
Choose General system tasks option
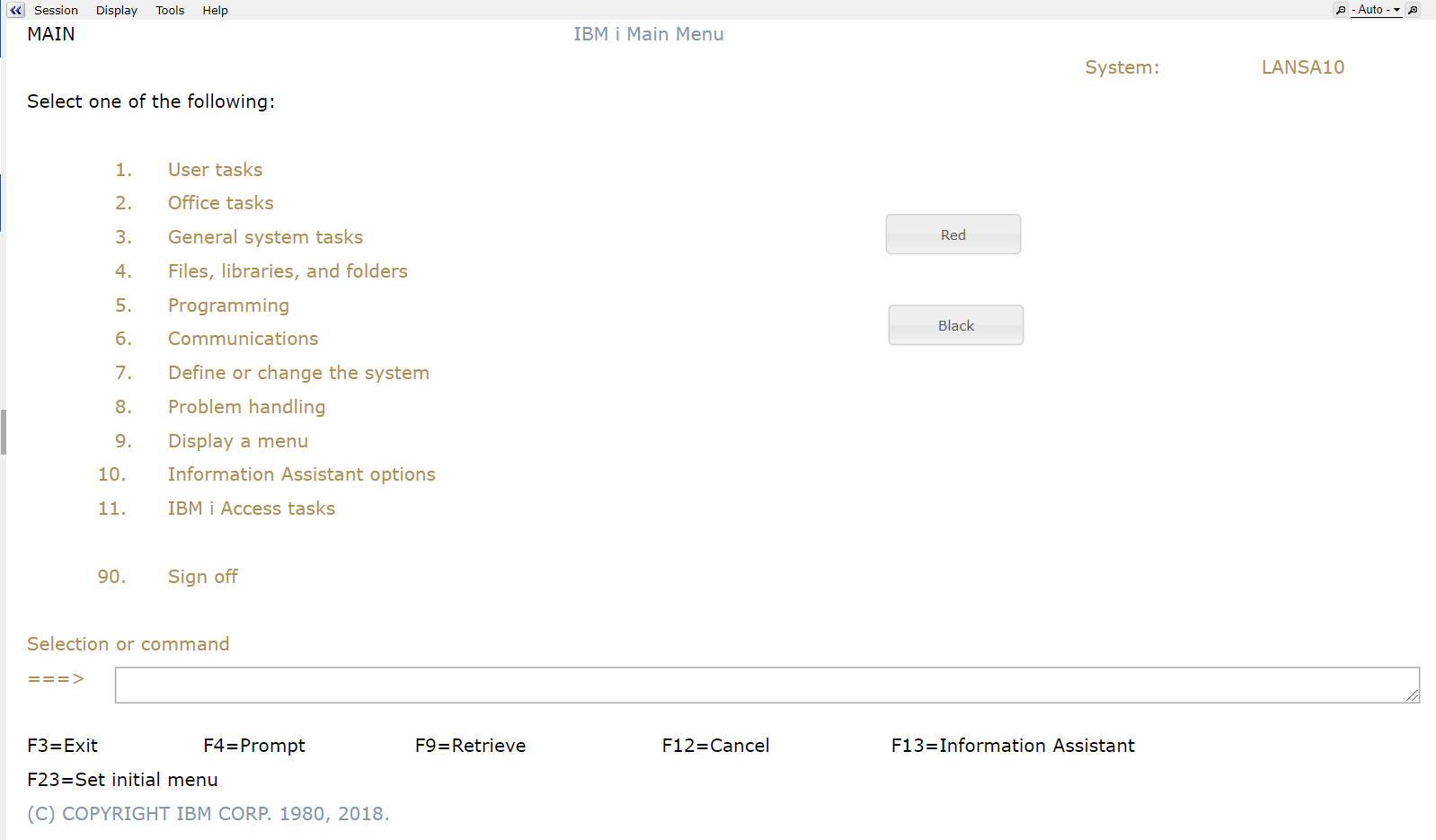265,237
